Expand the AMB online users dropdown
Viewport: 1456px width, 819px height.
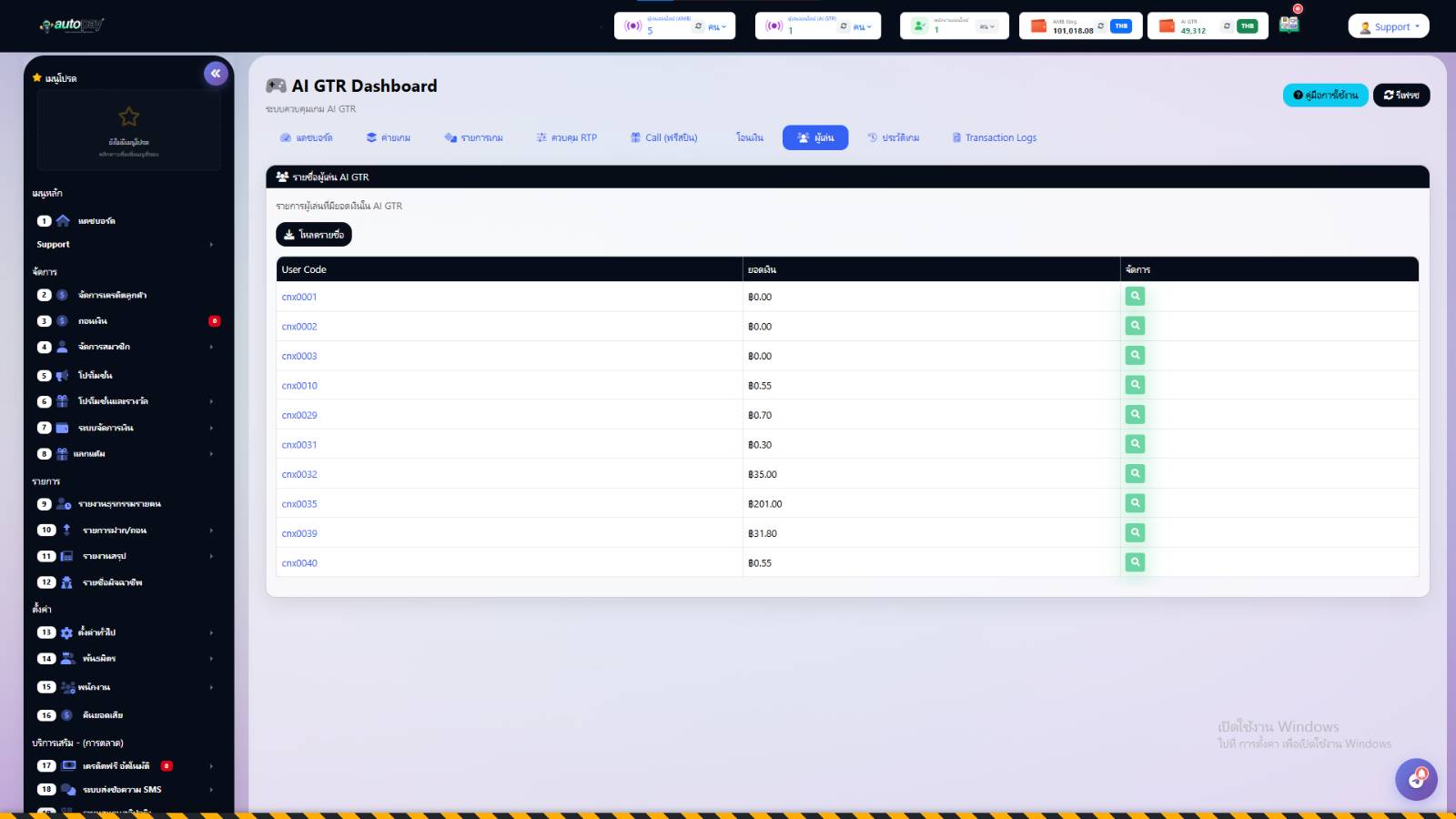coord(717,26)
